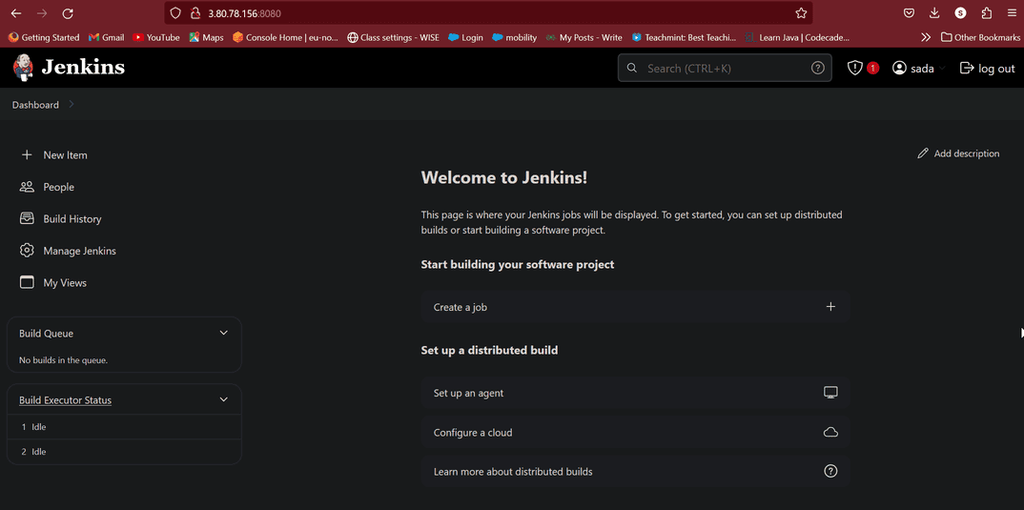The height and width of the screenshot is (510, 1024).
Task: Open the Firefox hamburger menu
Action: pyautogui.click(x=1012, y=13)
